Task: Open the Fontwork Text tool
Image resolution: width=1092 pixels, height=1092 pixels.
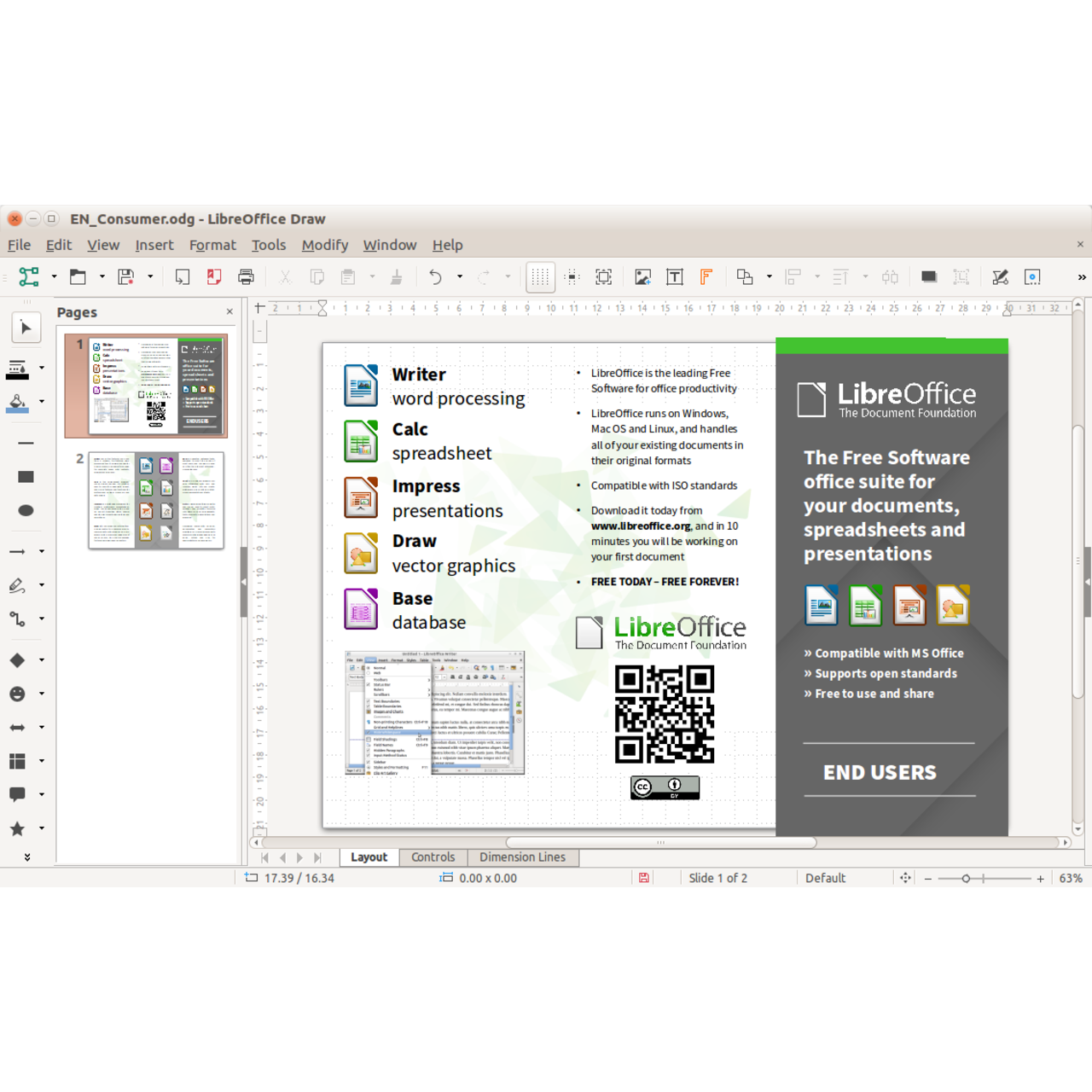Action: [706, 277]
